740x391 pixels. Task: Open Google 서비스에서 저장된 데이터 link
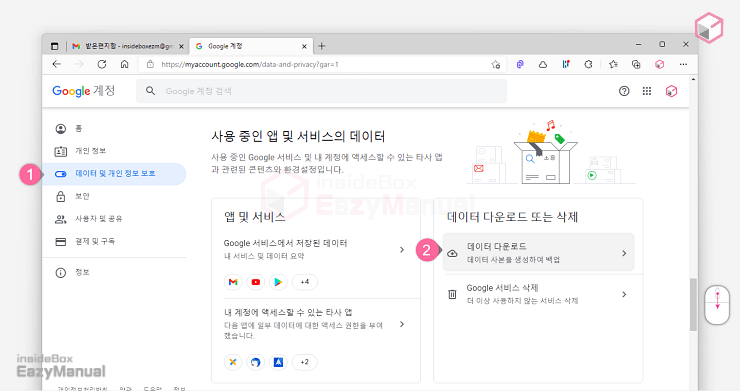(x=316, y=249)
